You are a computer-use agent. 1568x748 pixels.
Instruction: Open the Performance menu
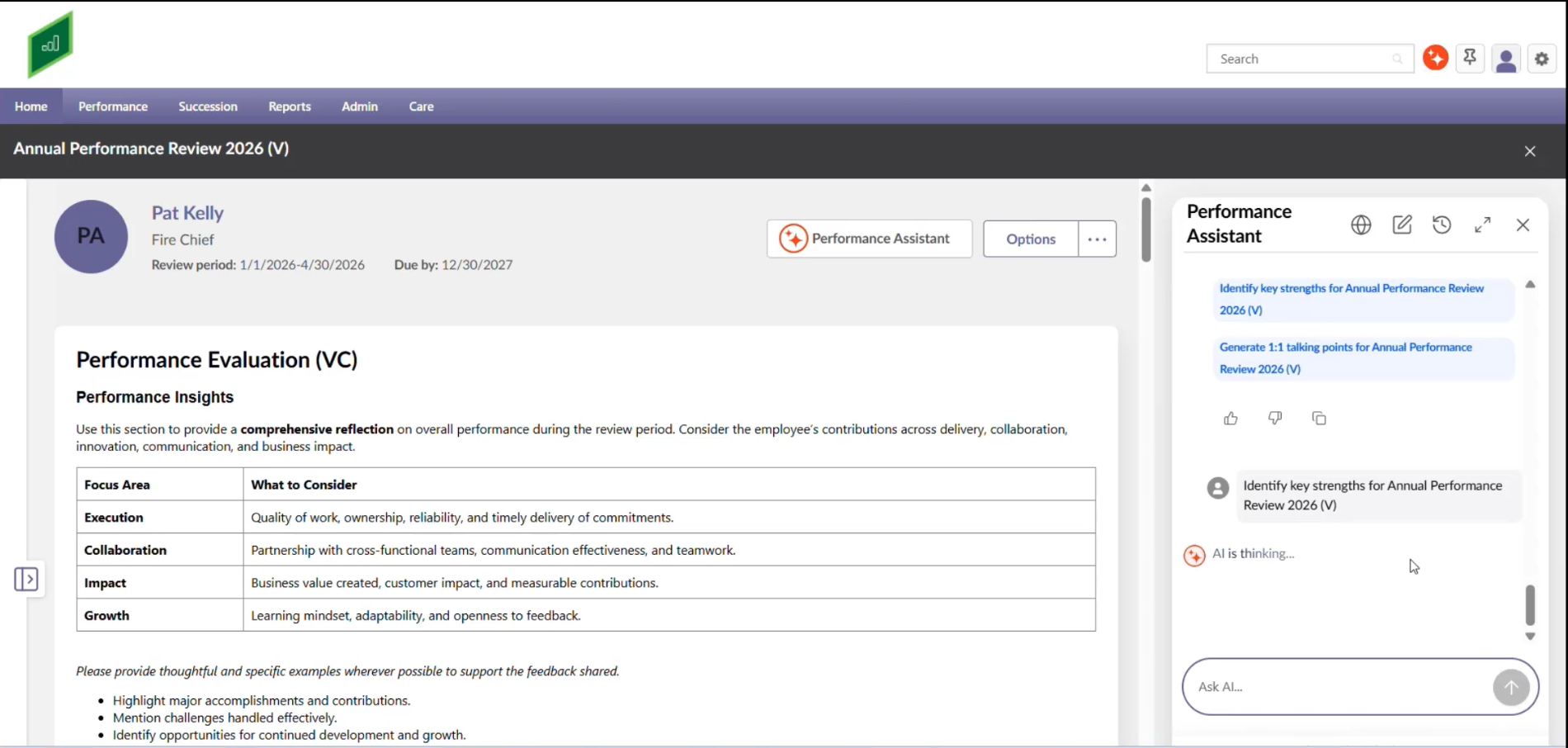click(113, 107)
